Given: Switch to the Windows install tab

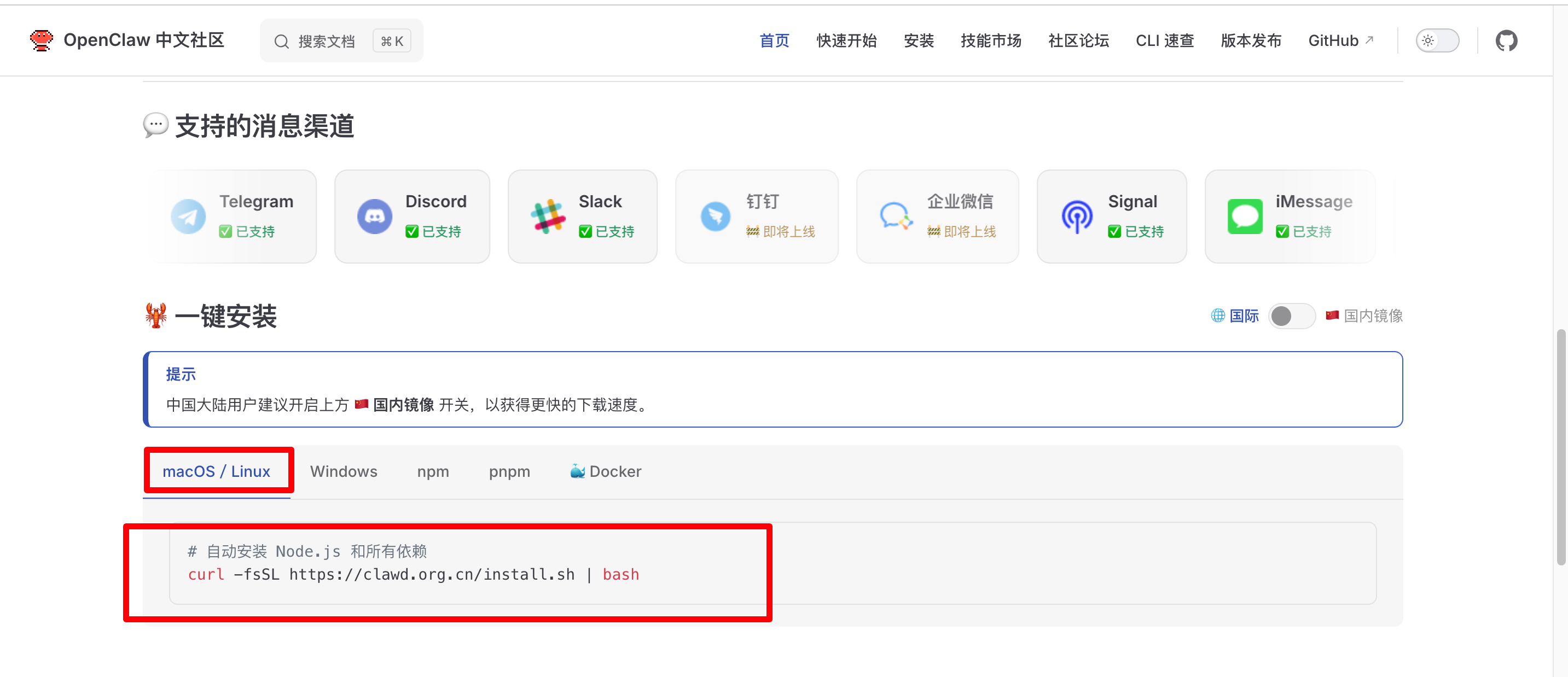Looking at the screenshot, I should tap(343, 471).
